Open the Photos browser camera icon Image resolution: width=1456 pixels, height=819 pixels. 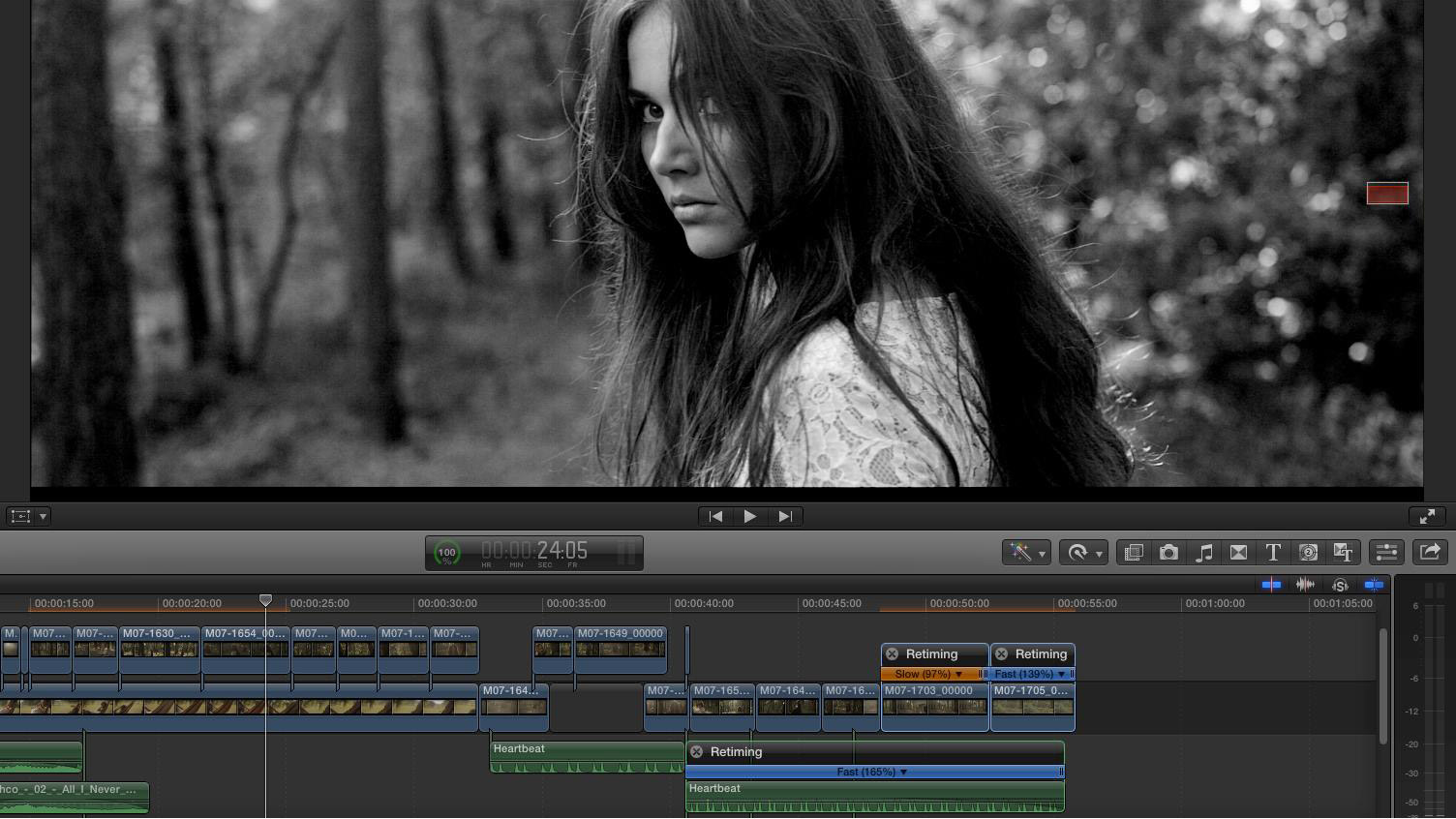[1168, 553]
